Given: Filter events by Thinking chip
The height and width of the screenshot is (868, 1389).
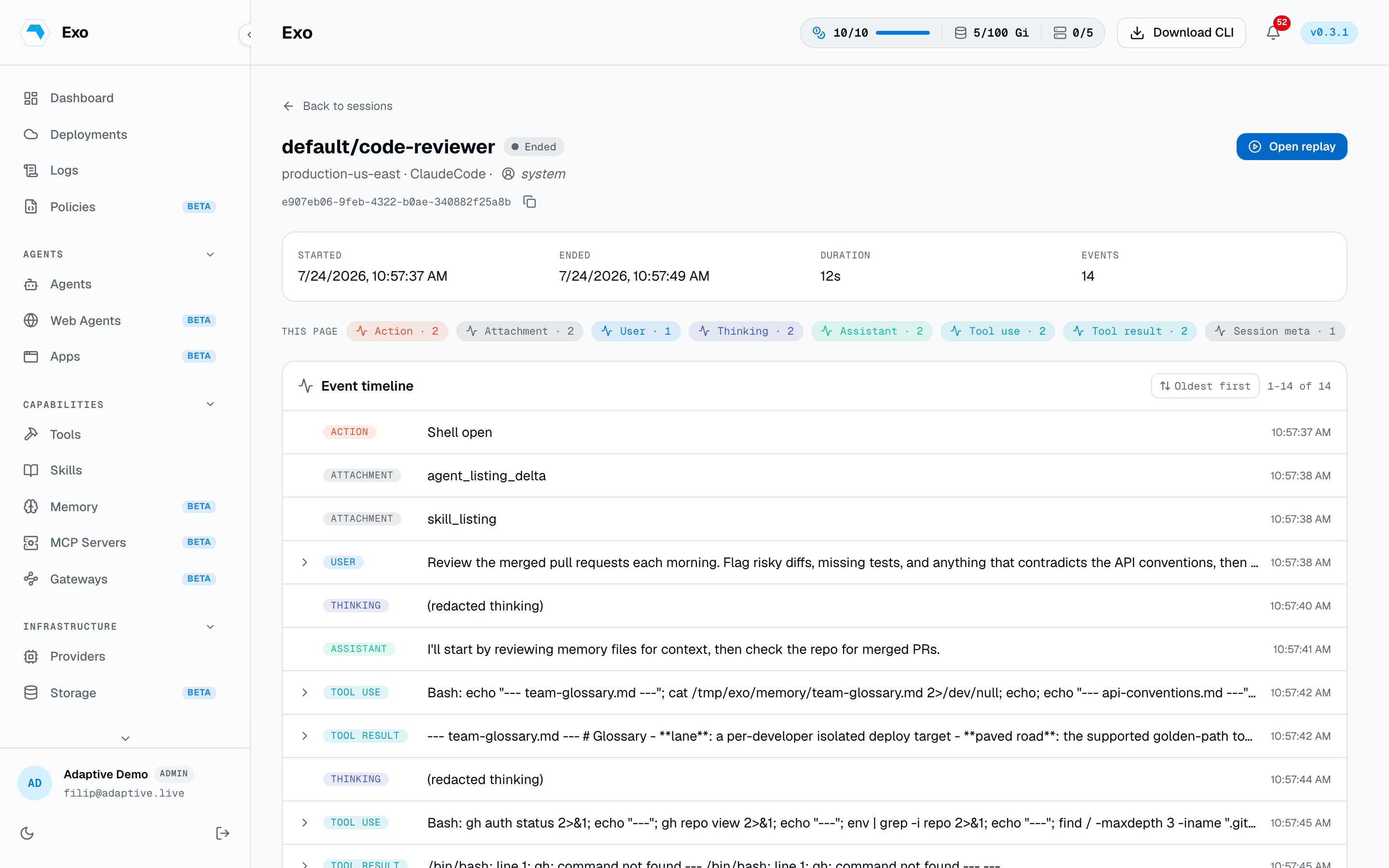Looking at the screenshot, I should [x=746, y=331].
